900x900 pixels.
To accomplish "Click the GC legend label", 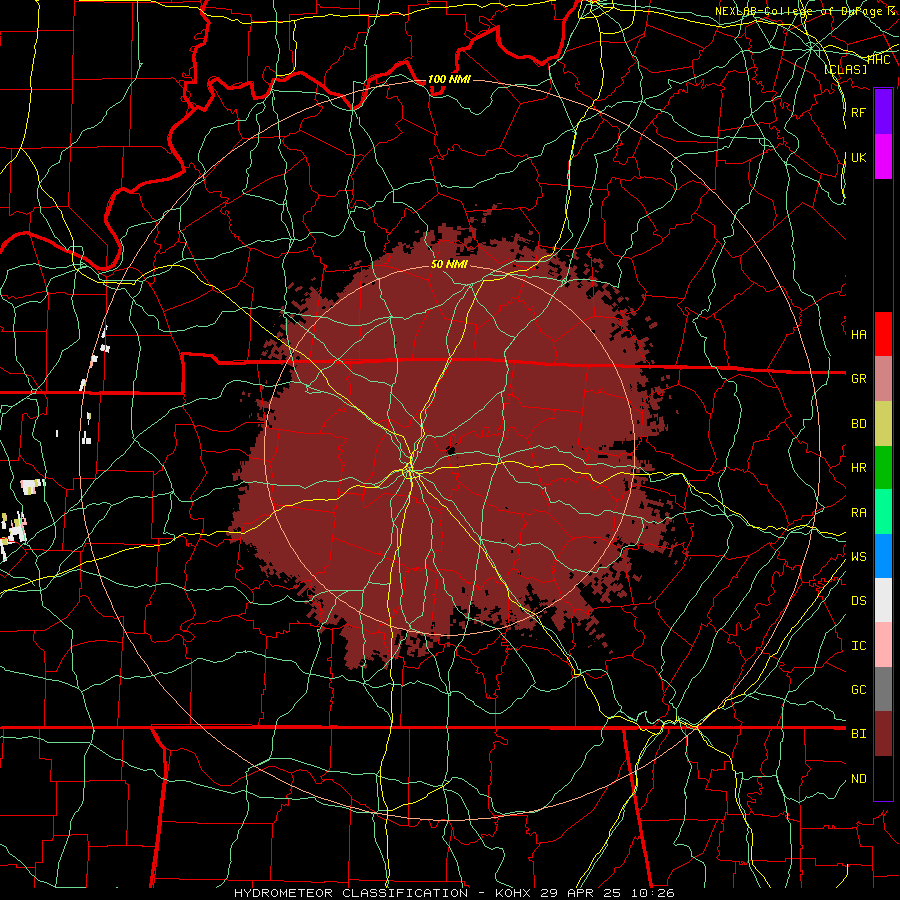I will click(859, 690).
